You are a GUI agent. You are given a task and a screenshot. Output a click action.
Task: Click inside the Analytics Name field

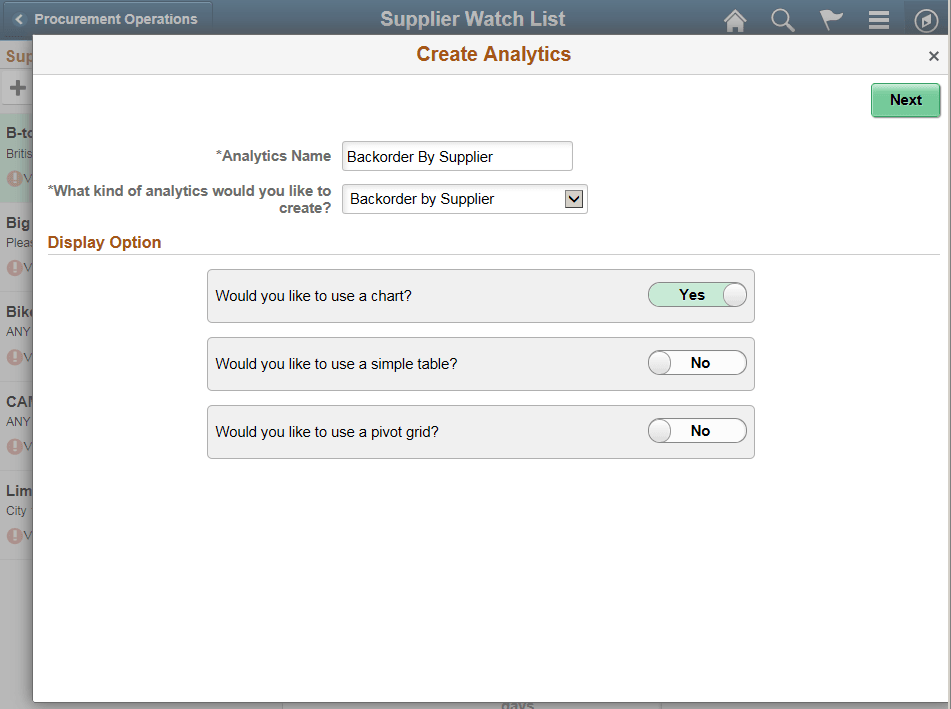(x=456, y=156)
